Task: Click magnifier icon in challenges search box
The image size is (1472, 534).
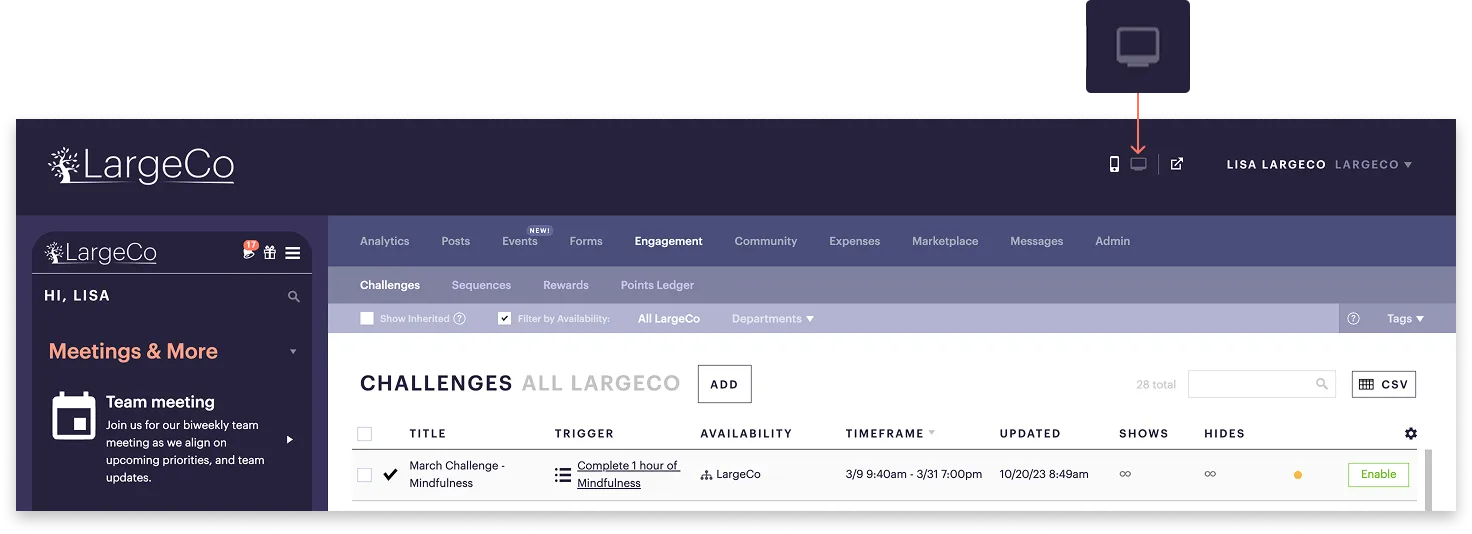Action: [1322, 383]
